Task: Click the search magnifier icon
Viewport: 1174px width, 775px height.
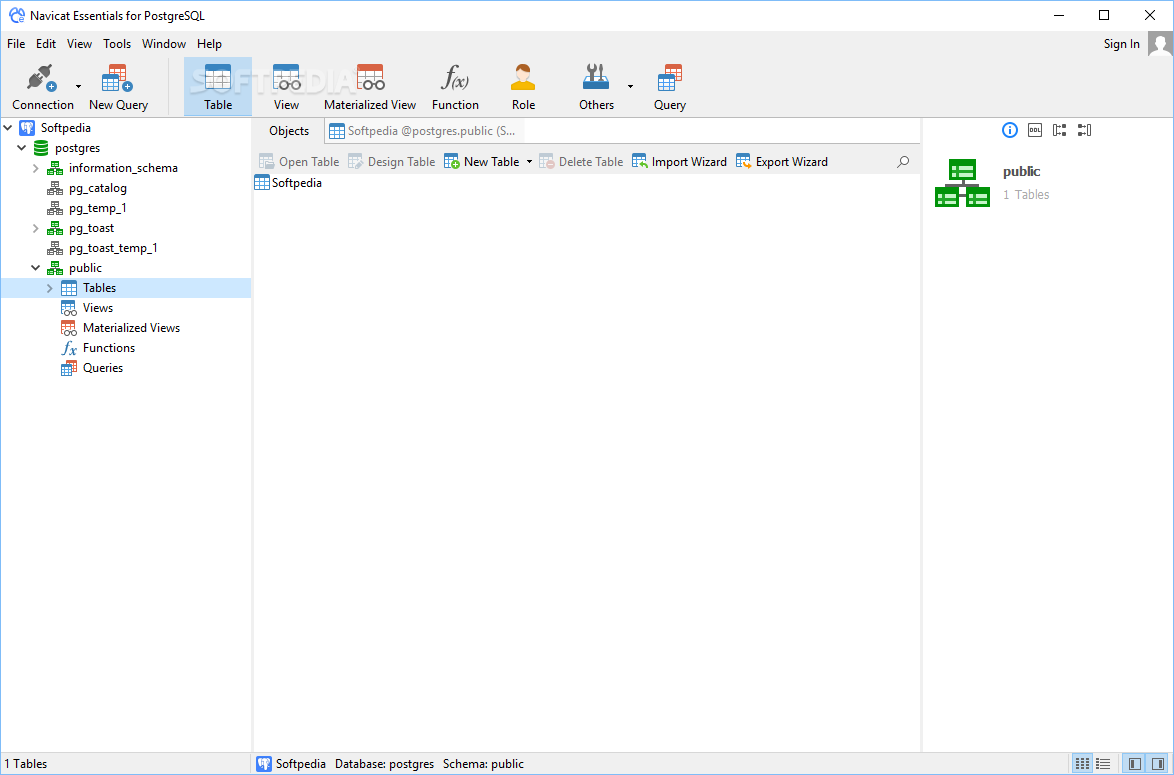Action: (x=903, y=162)
